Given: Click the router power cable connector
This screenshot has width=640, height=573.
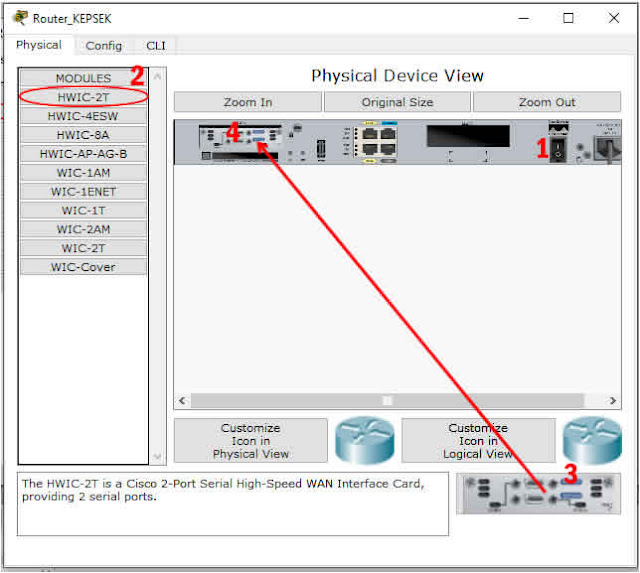Looking at the screenshot, I should (x=609, y=149).
